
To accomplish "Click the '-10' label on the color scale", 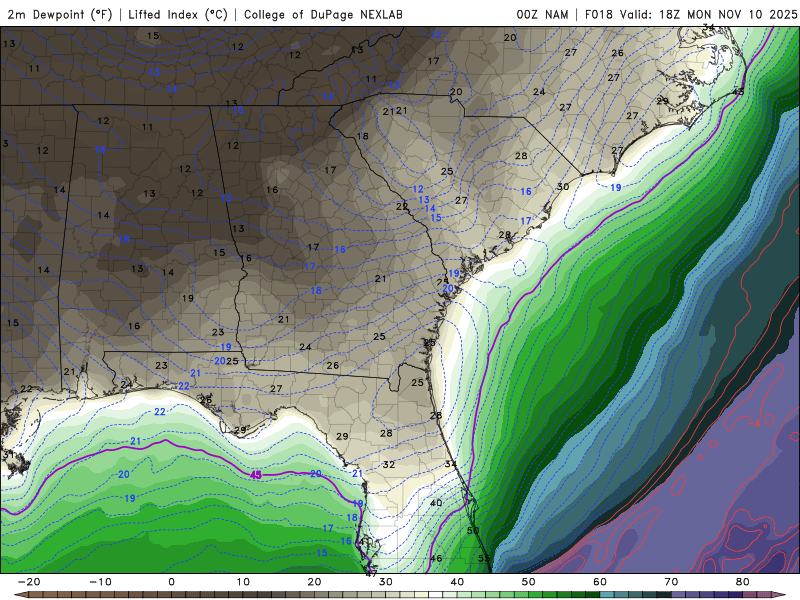I will 100,582.
